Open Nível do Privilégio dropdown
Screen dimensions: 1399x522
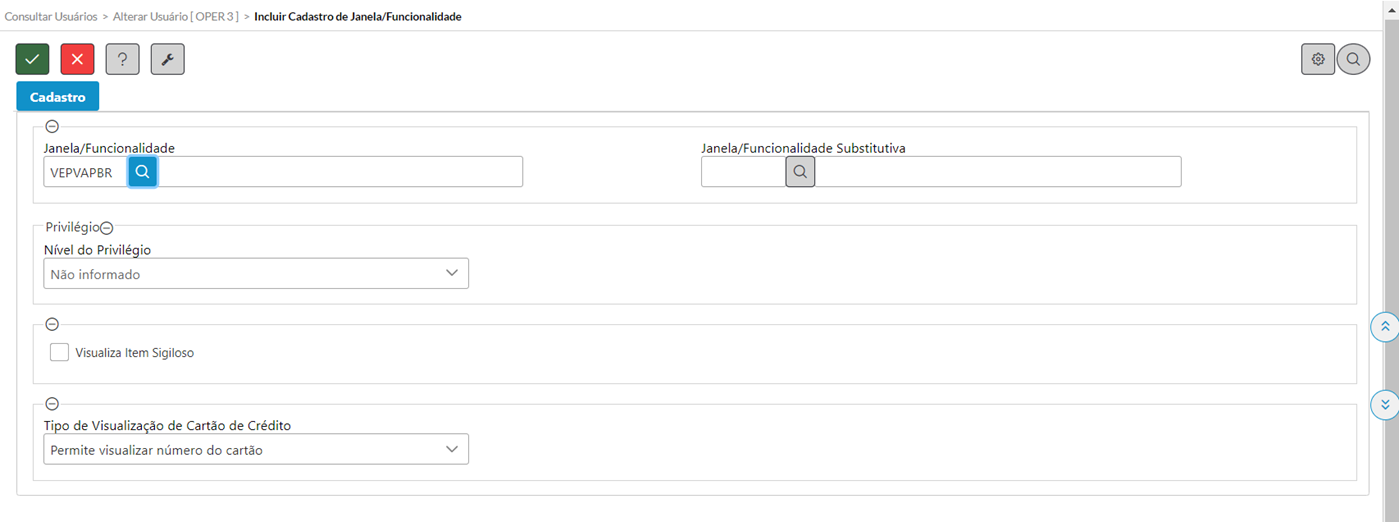pyautogui.click(x=256, y=273)
